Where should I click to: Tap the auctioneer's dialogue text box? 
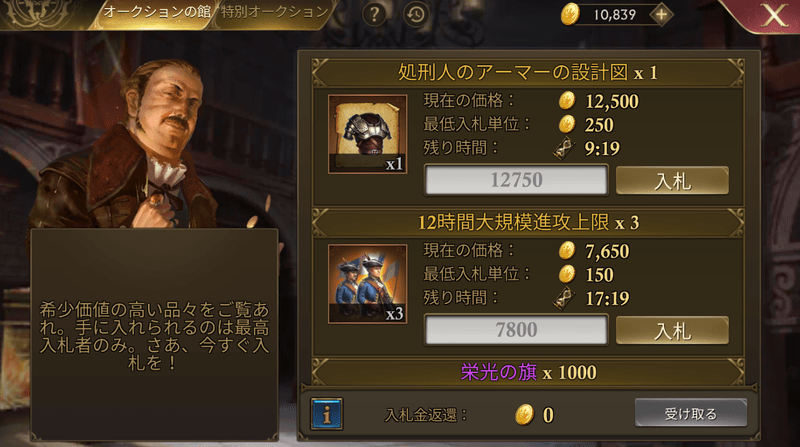pyautogui.click(x=154, y=335)
